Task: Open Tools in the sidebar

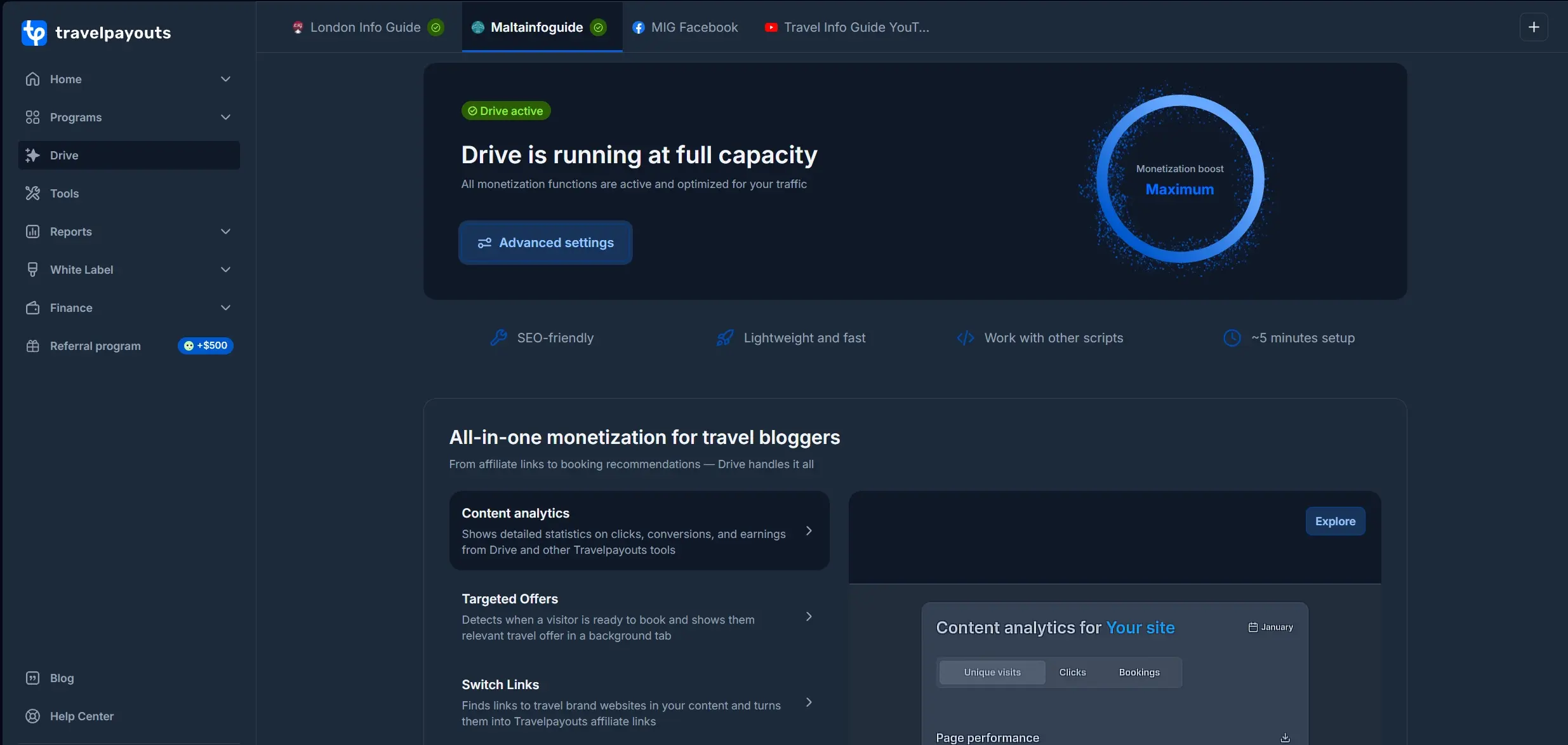Action: pos(129,193)
